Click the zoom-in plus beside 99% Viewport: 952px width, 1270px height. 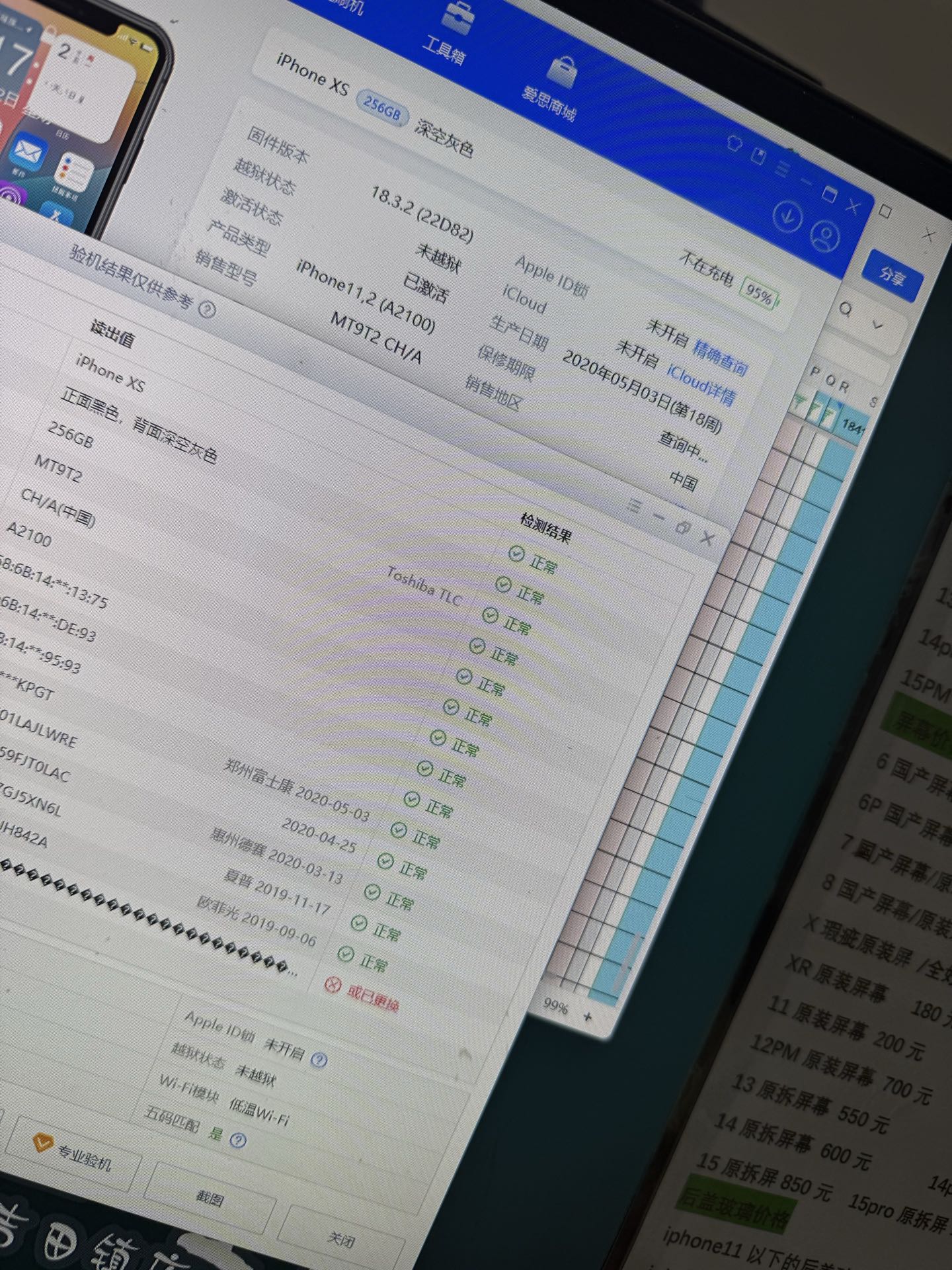click(587, 1017)
